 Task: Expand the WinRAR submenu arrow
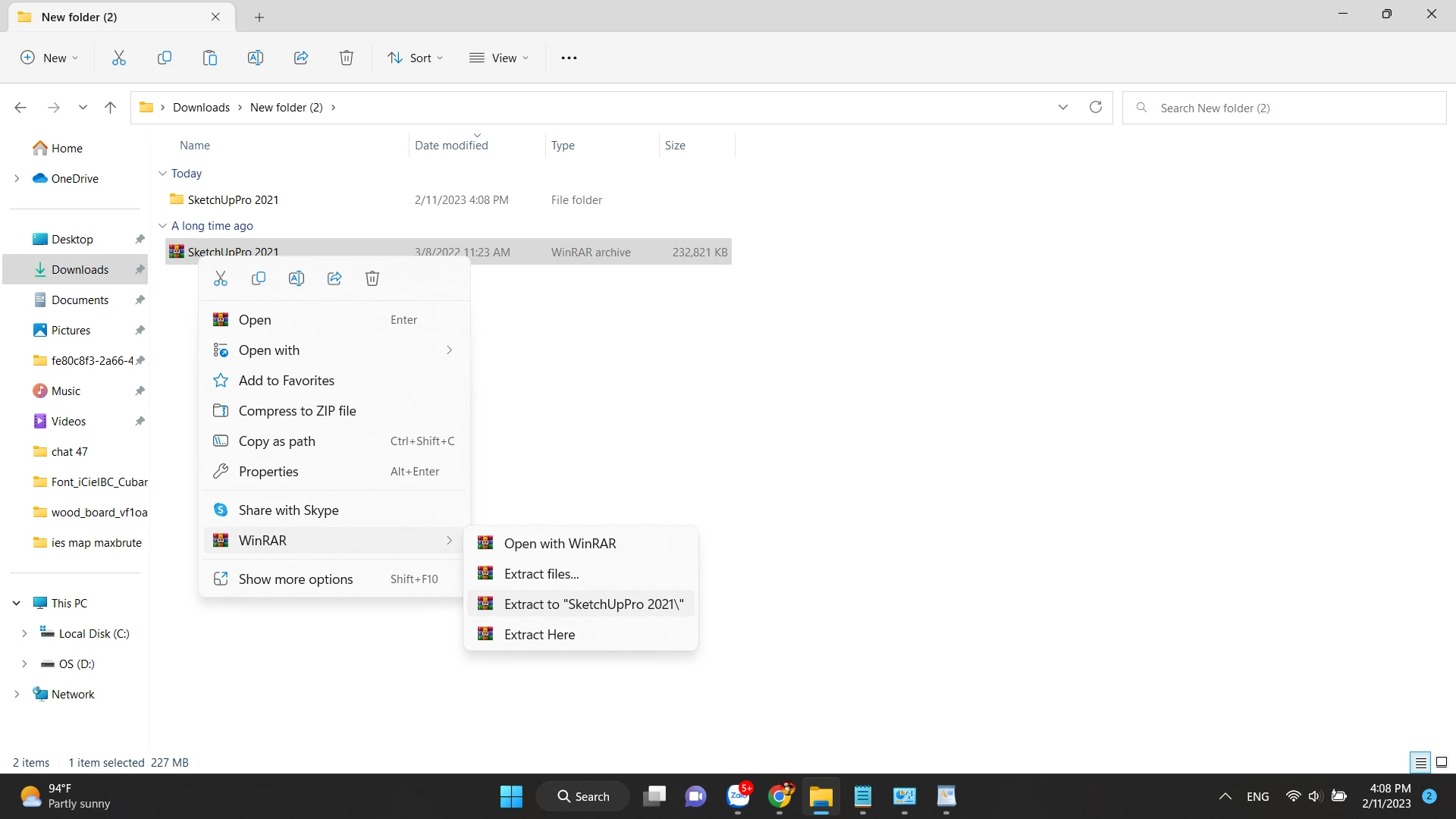[449, 540]
